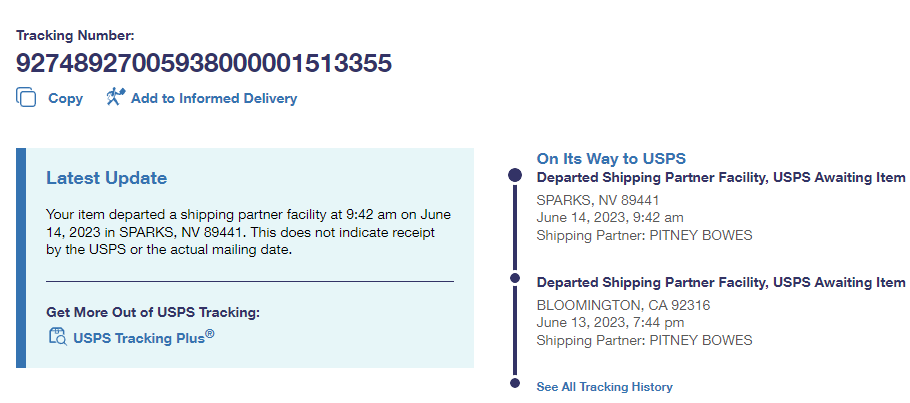Click the On Its Way to USPS heading
910x403 pixels.
(610, 158)
